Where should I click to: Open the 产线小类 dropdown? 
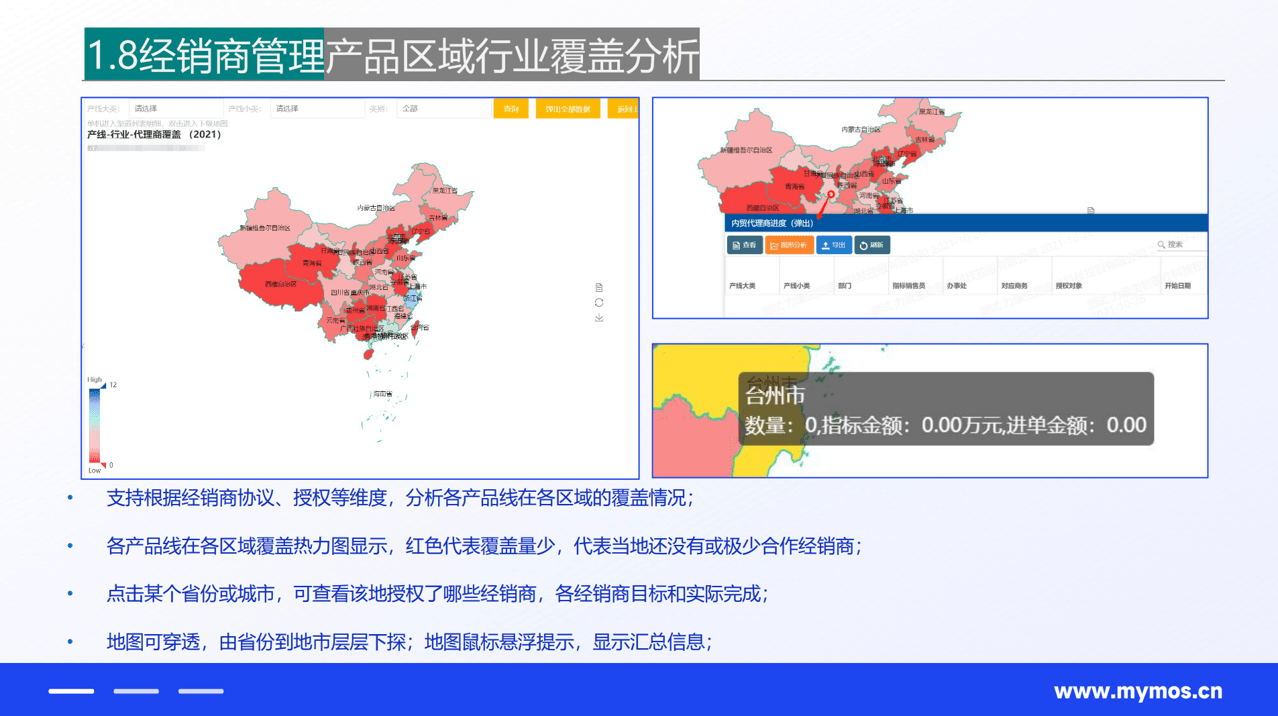[x=317, y=108]
